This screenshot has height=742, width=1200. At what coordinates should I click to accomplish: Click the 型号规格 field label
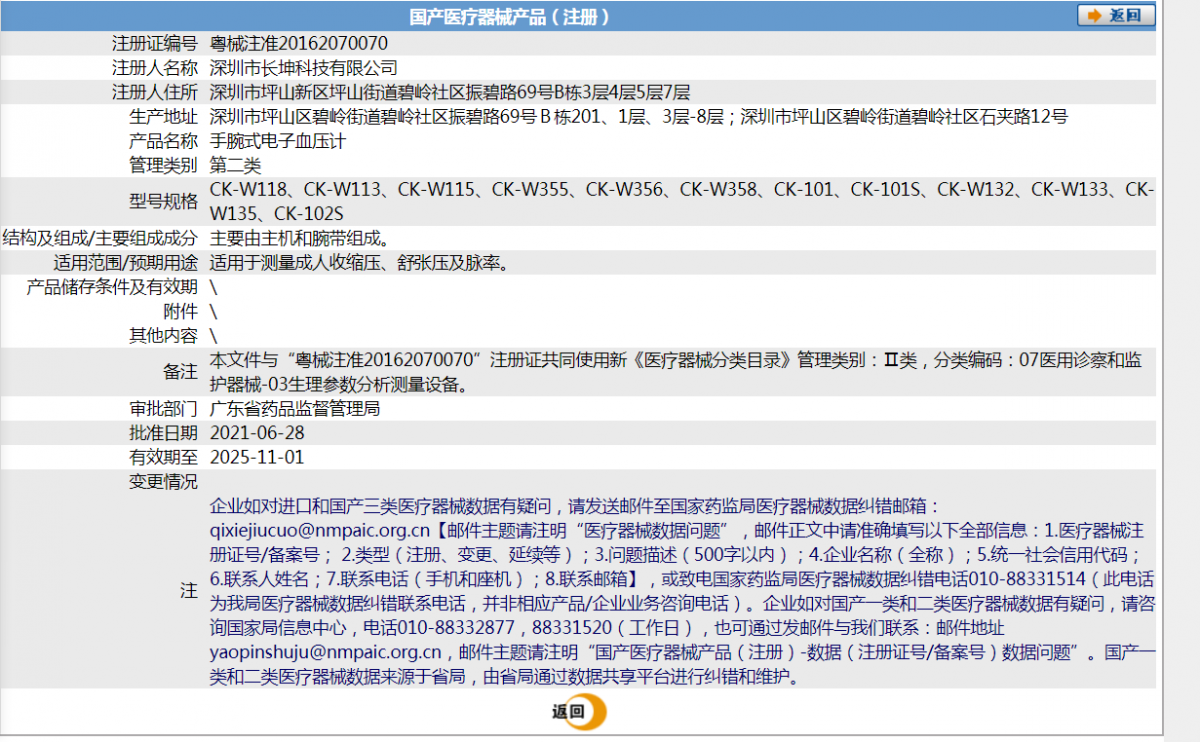pos(163,202)
